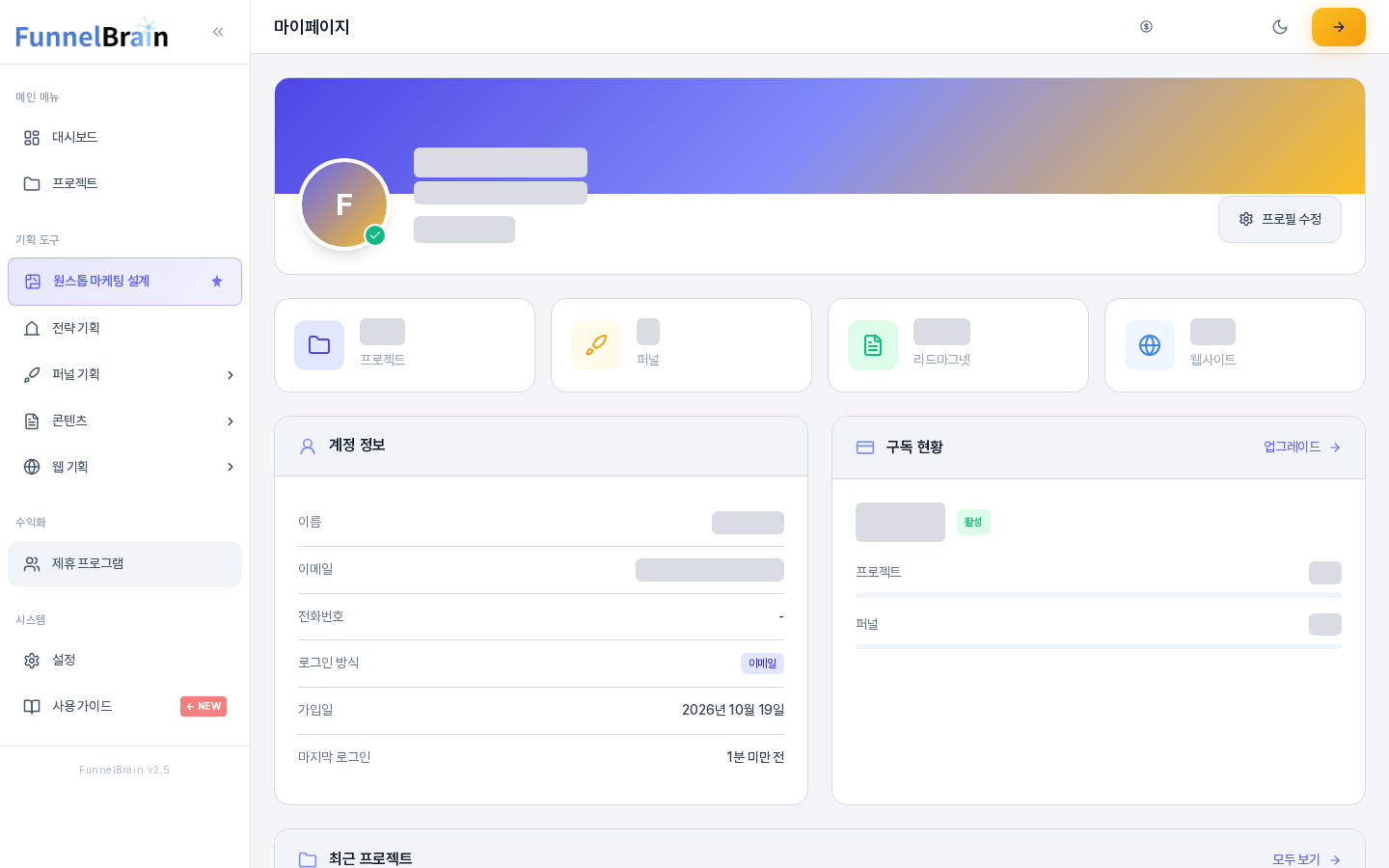Viewport: 1389px width, 868px height.
Task: Select 원스톱 마케팅 설계 menu item
Action: 124,282
